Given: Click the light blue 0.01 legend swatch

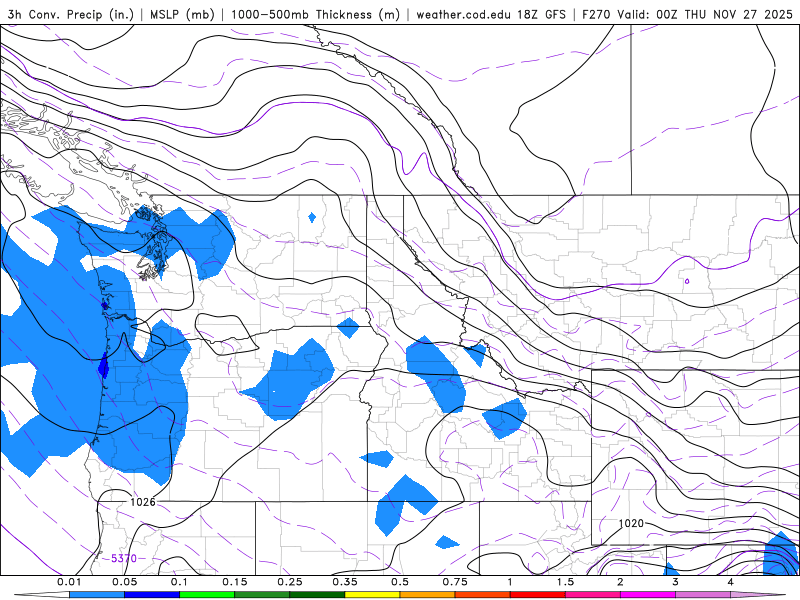Looking at the screenshot, I should pyautogui.click(x=97, y=594).
